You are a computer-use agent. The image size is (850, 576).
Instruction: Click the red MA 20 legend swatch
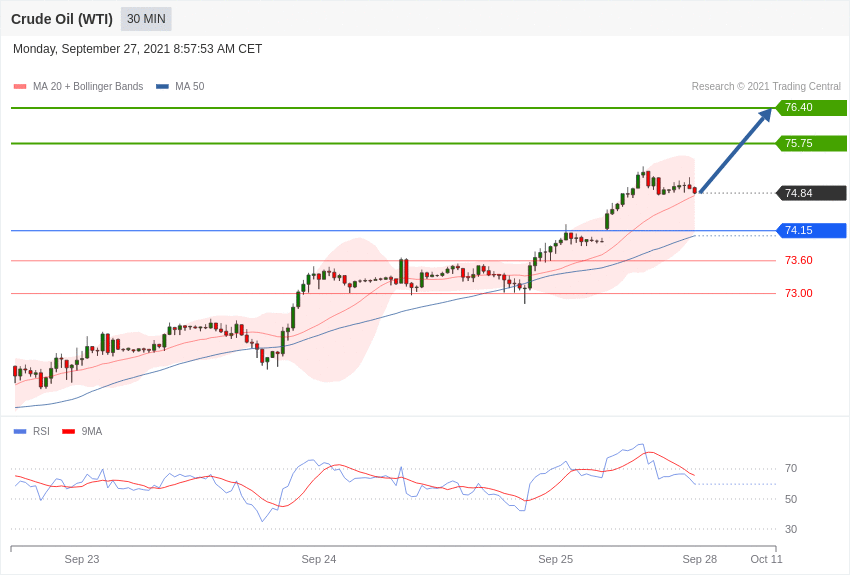tap(20, 87)
